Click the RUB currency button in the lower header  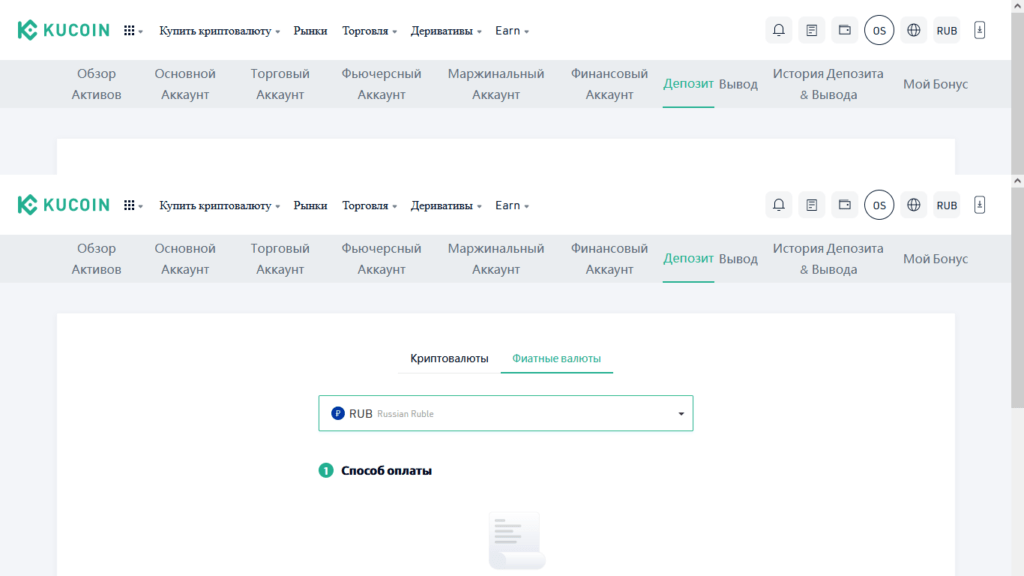946,205
